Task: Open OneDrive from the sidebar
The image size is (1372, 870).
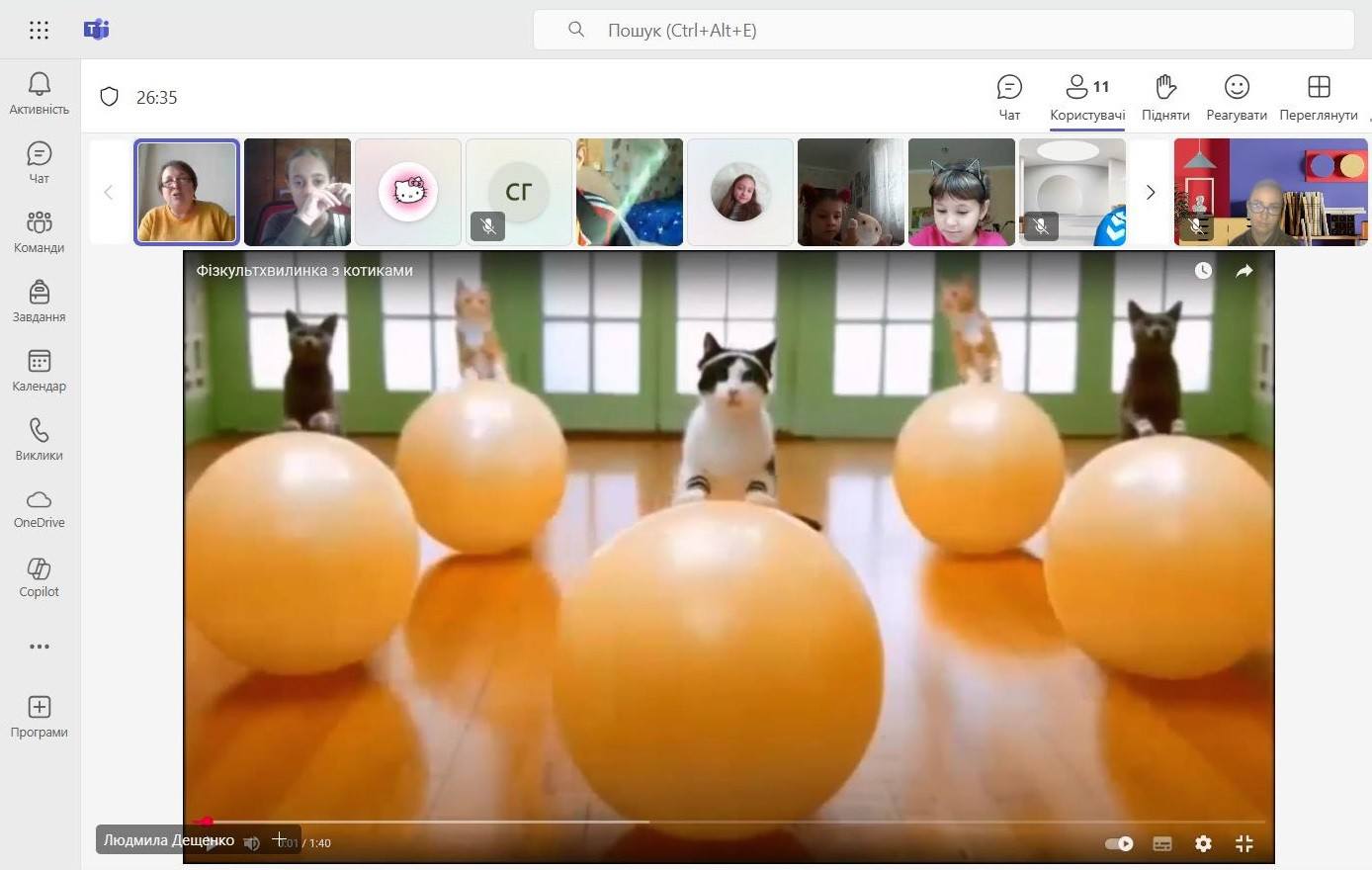Action: coord(39,508)
